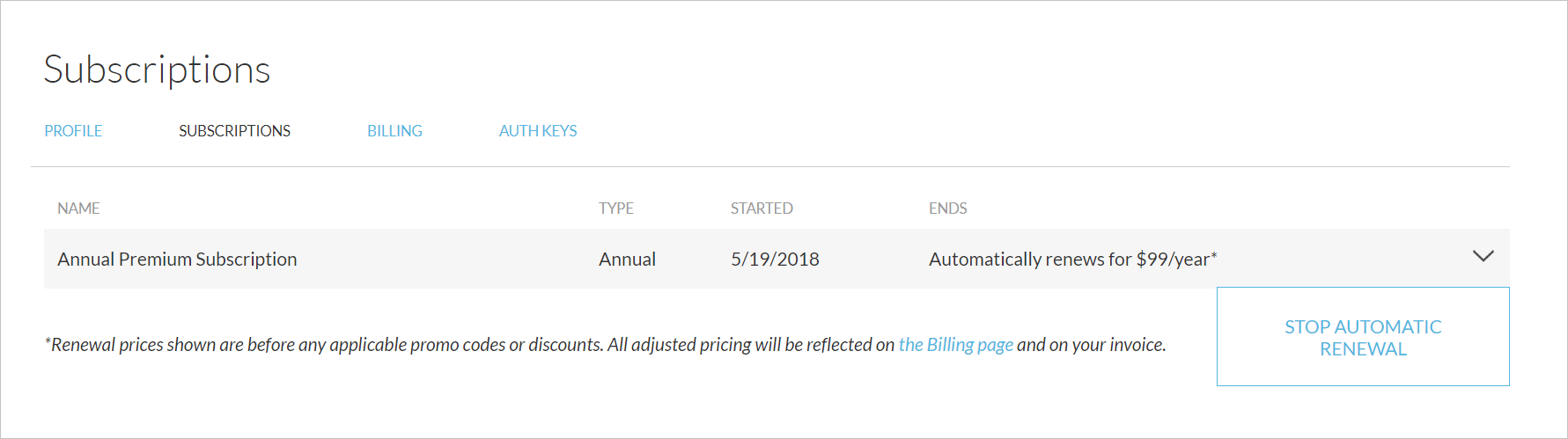Follow the Billing page link

955,345
